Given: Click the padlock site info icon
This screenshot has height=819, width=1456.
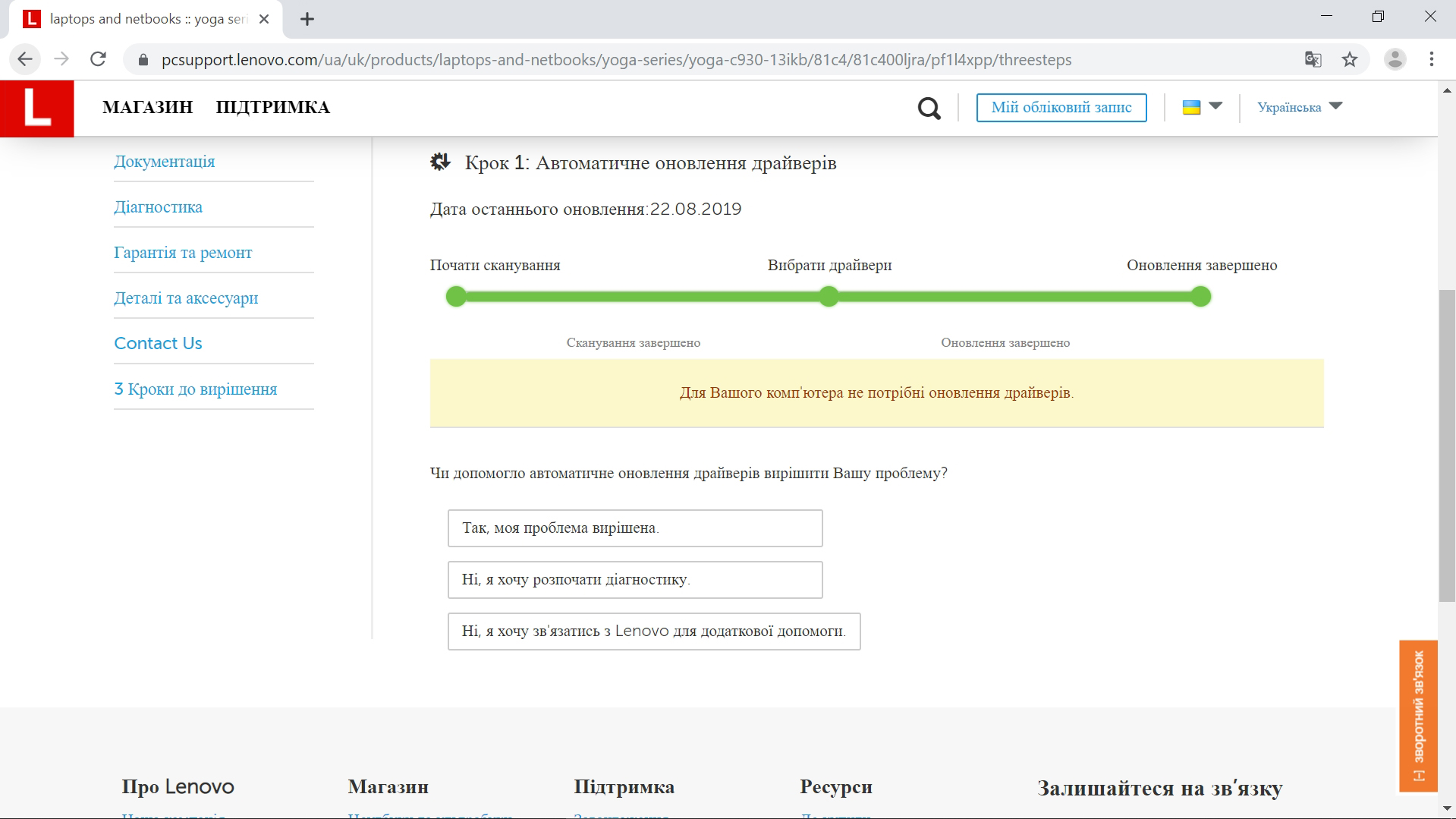Looking at the screenshot, I should tap(143, 60).
